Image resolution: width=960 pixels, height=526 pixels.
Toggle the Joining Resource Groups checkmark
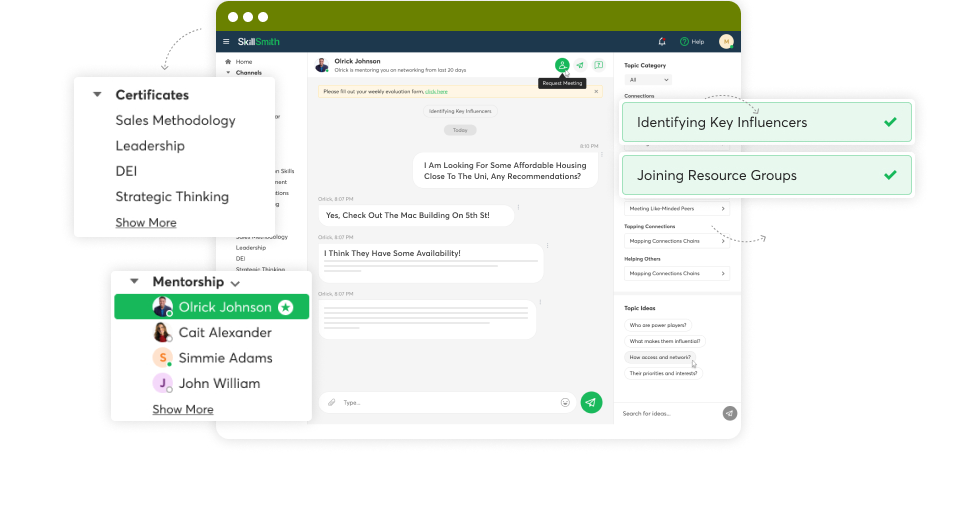click(890, 175)
